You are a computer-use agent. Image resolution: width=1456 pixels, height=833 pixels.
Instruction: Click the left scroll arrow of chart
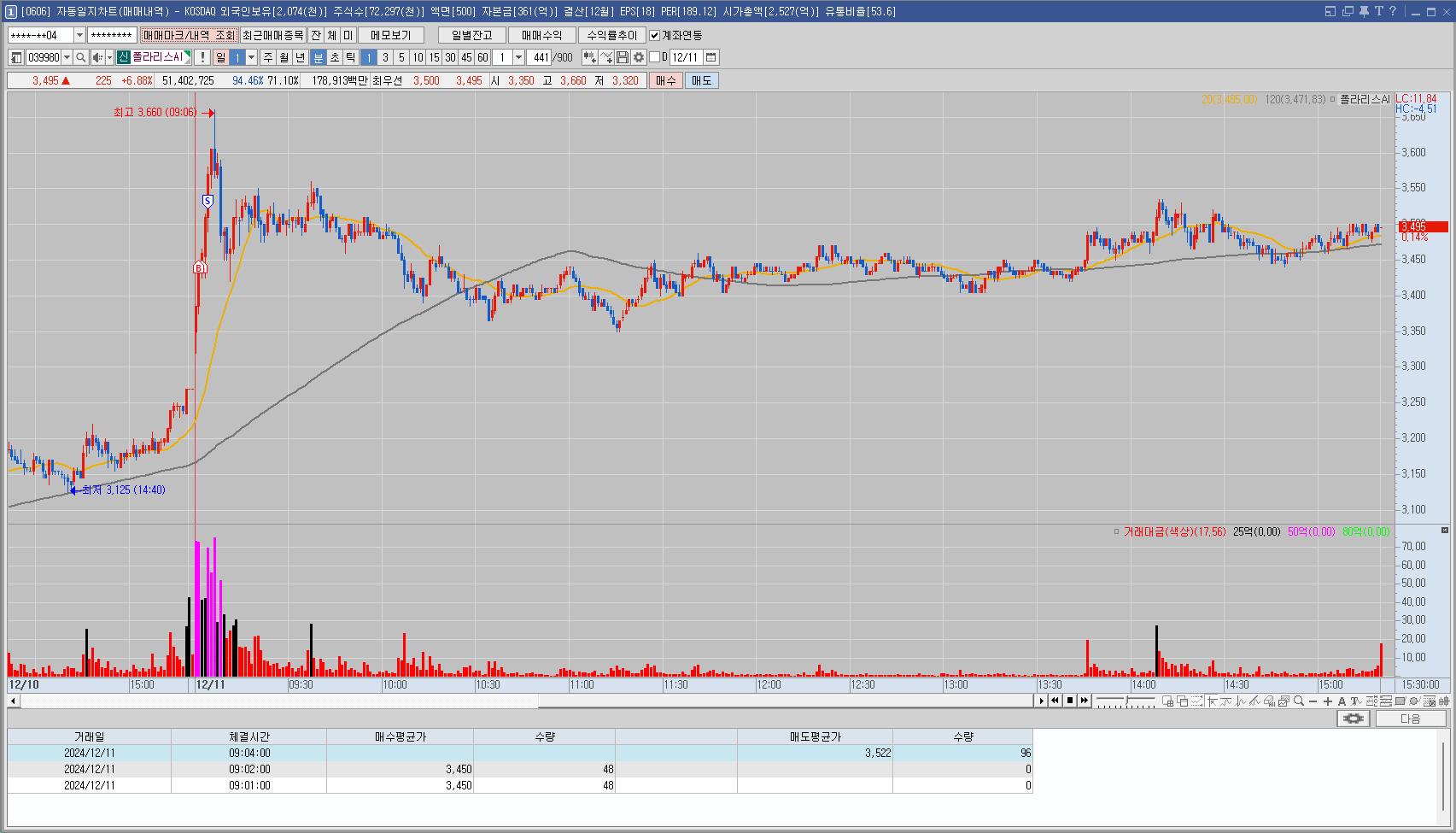tap(13, 701)
